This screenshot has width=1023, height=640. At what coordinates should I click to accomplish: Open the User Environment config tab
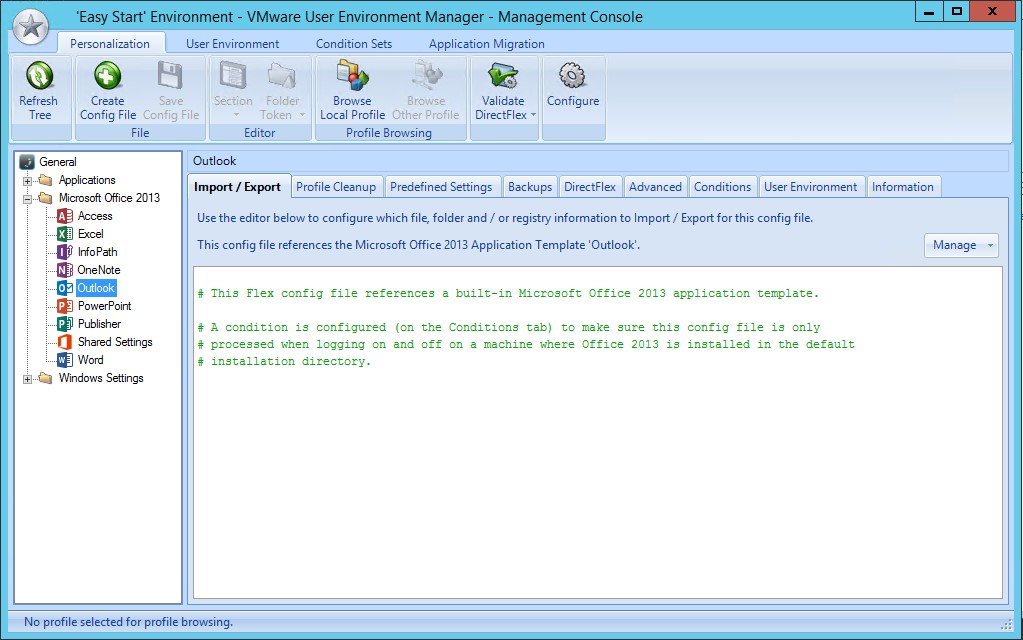[811, 187]
